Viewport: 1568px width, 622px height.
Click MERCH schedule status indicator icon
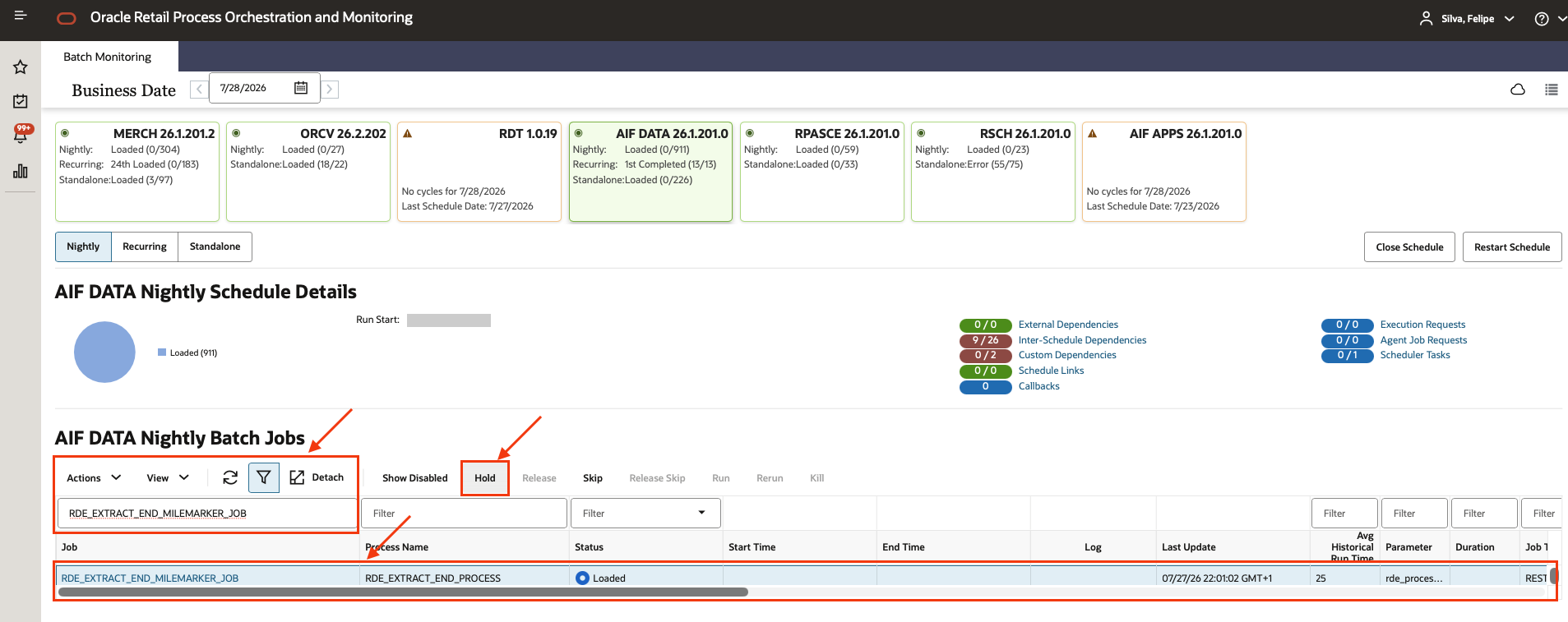tap(65, 133)
